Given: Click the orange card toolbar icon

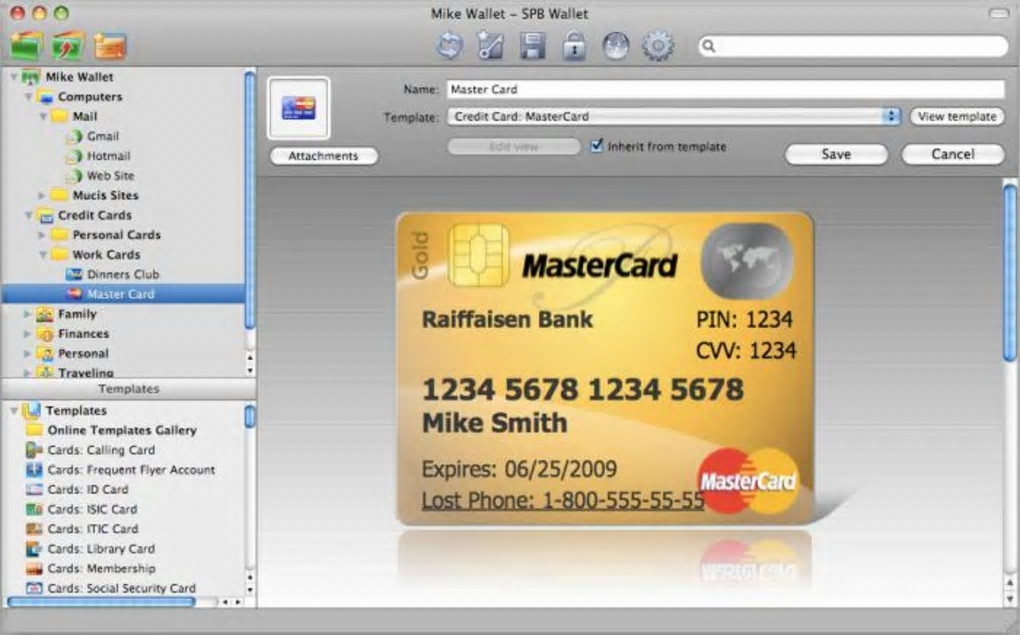Looking at the screenshot, I should point(110,47).
